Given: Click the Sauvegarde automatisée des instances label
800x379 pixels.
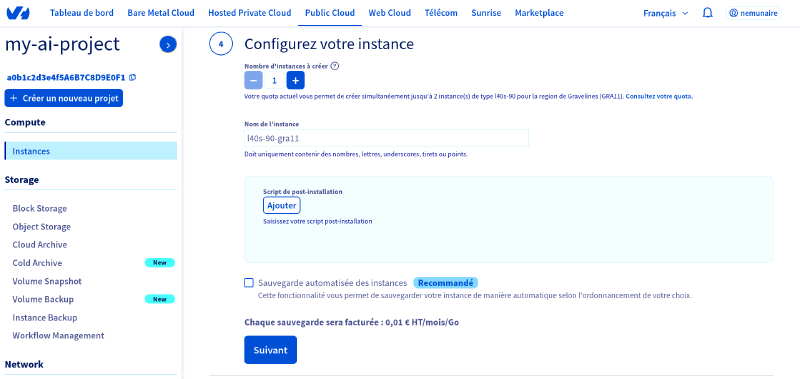Looking at the screenshot, I should pos(333,283).
